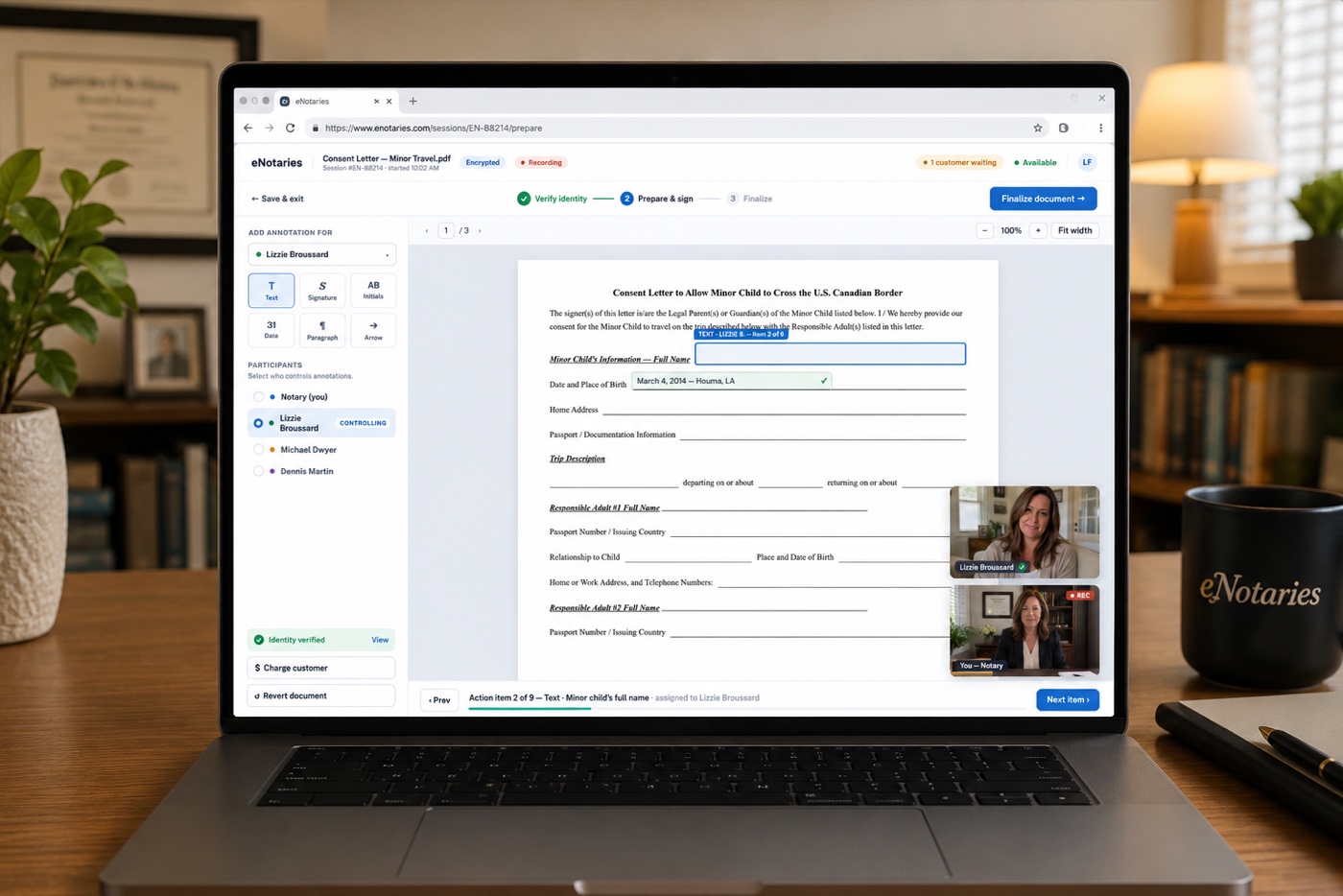Open the browser three-dot menu
Screen dimensions: 1343x896
pos(1100,128)
